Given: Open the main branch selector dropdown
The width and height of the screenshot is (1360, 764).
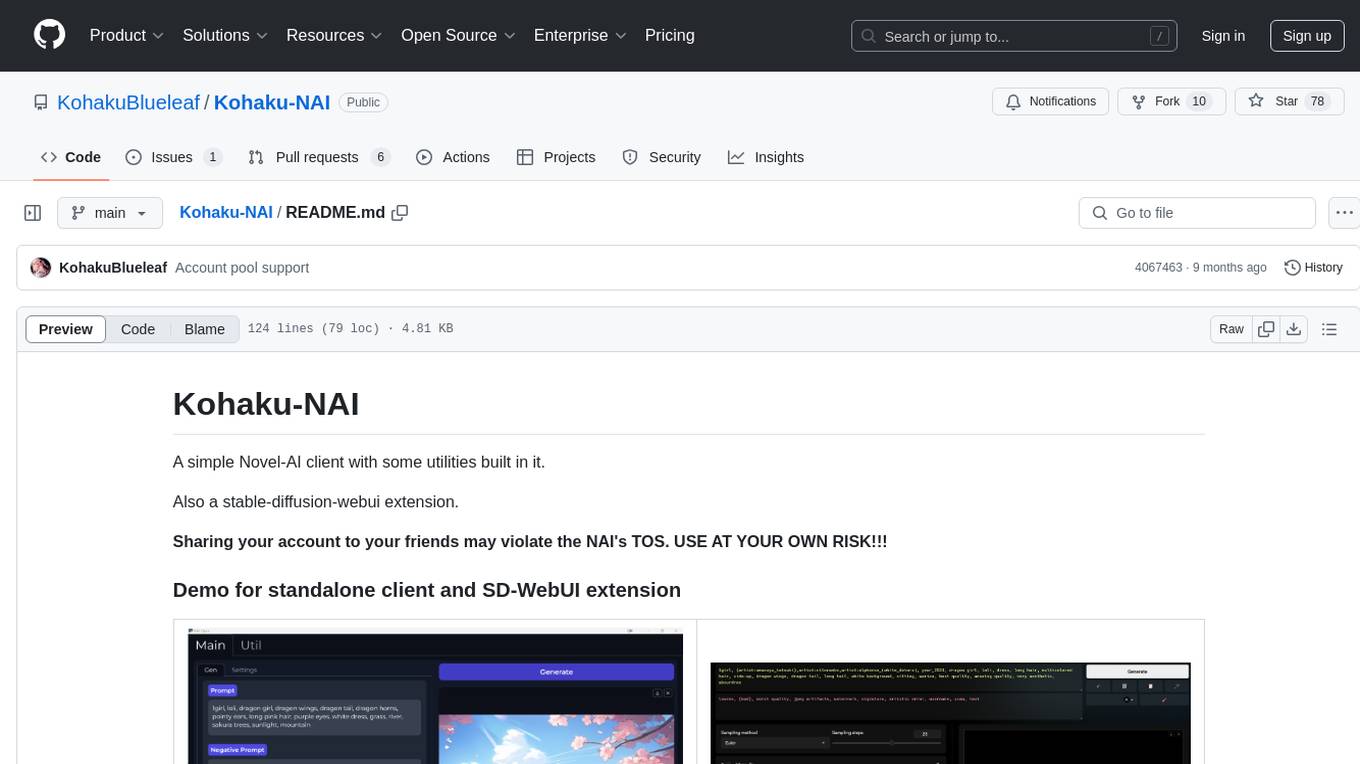Looking at the screenshot, I should (109, 213).
